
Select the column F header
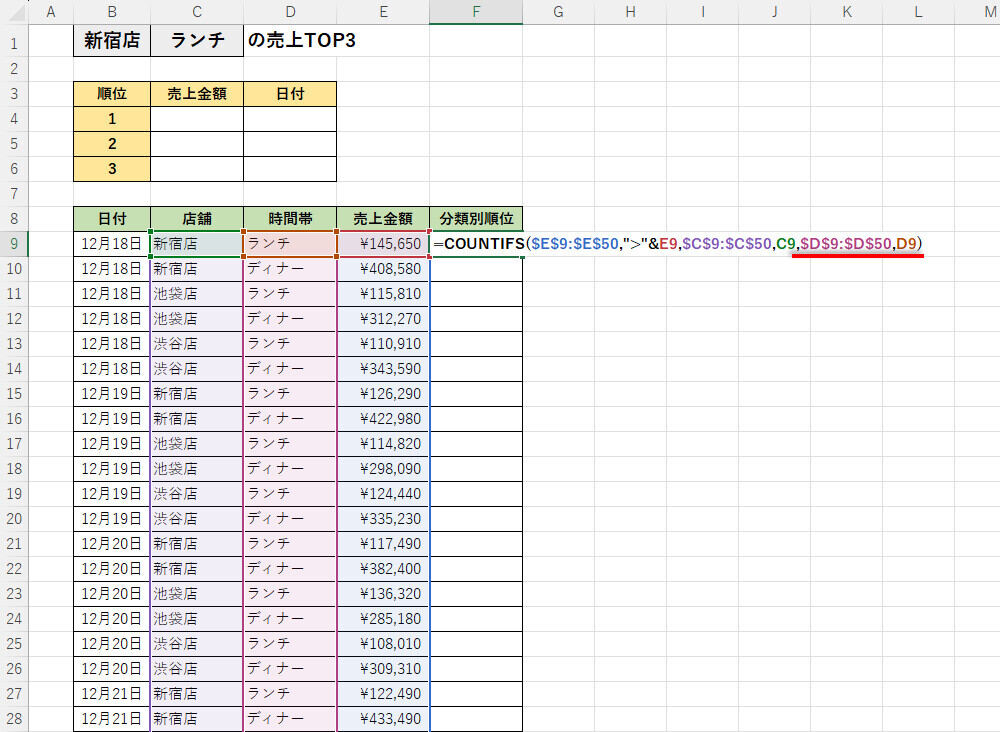pyautogui.click(x=475, y=12)
